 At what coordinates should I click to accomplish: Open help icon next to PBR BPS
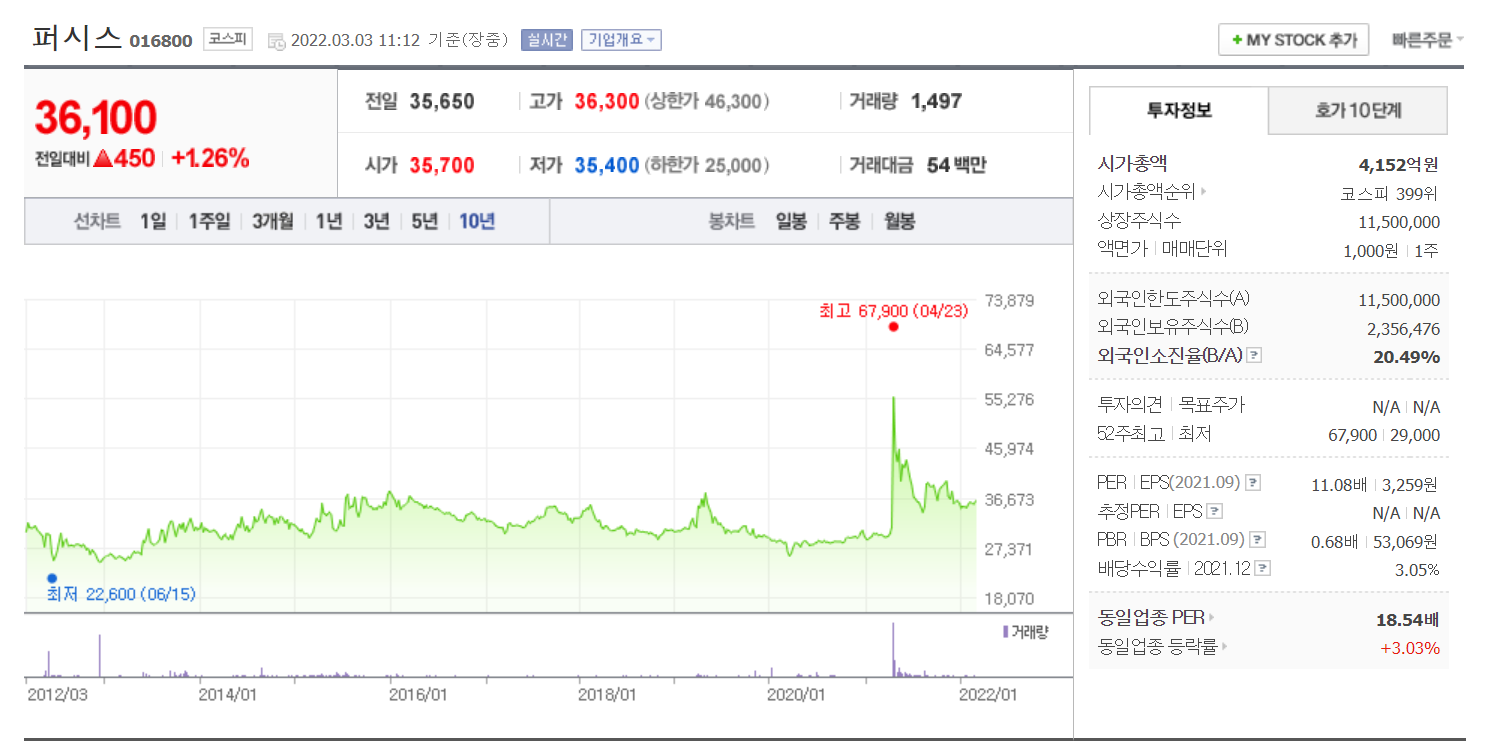point(1258,540)
